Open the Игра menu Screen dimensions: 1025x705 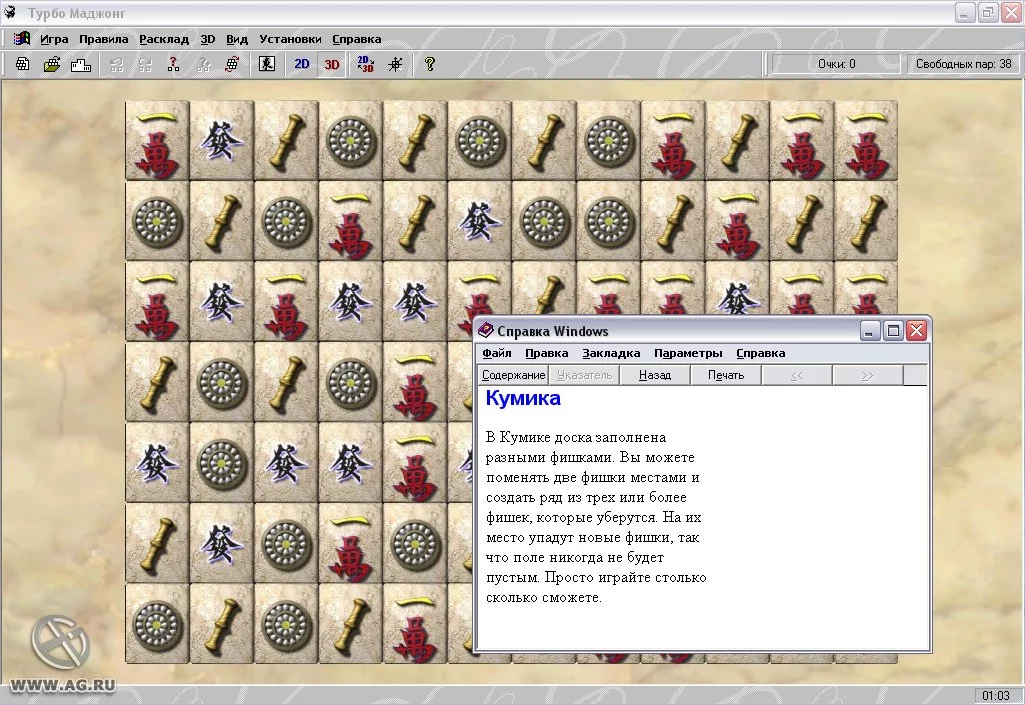[x=54, y=39]
